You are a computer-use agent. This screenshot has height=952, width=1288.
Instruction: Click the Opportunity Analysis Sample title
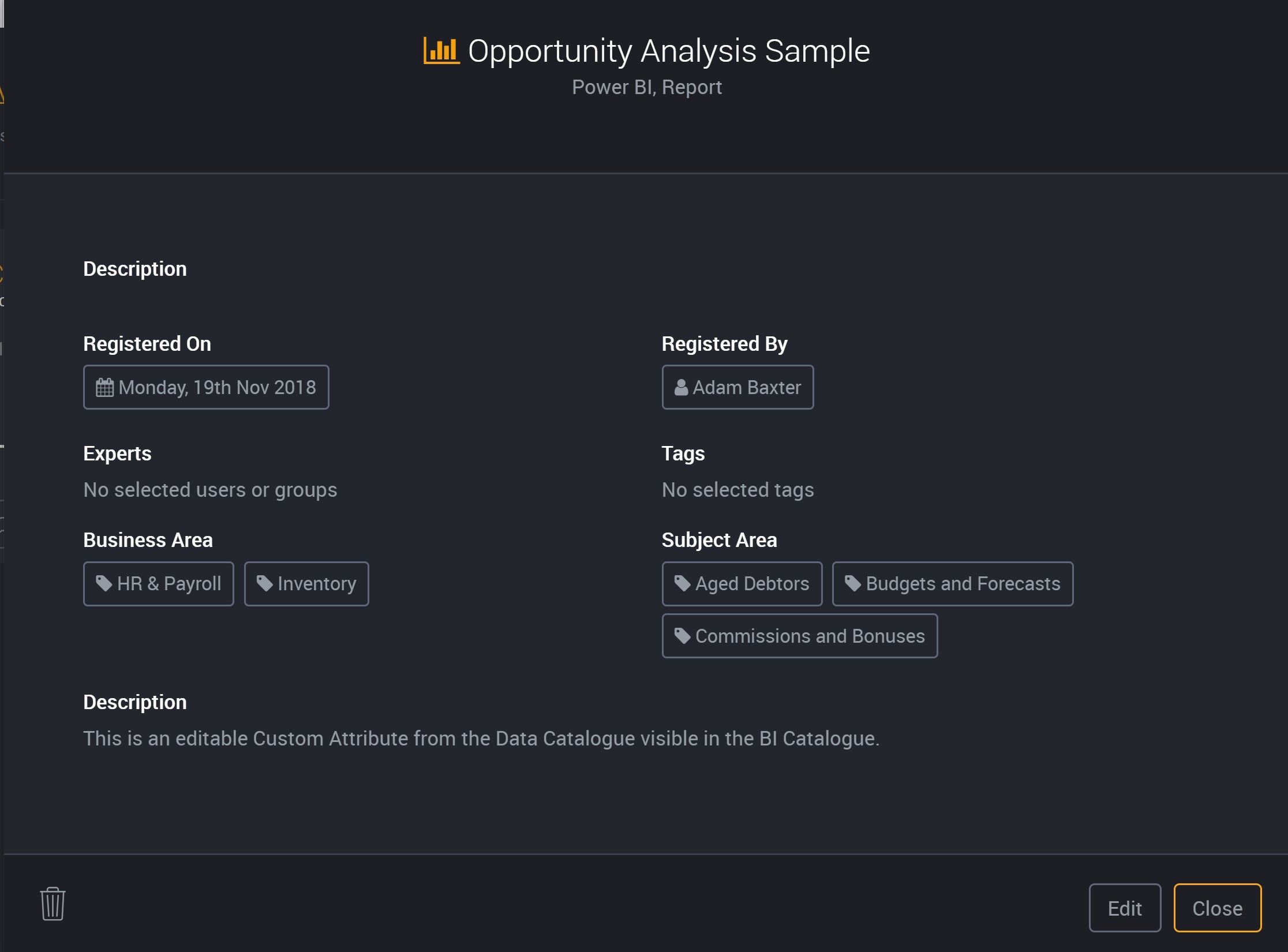(x=669, y=51)
